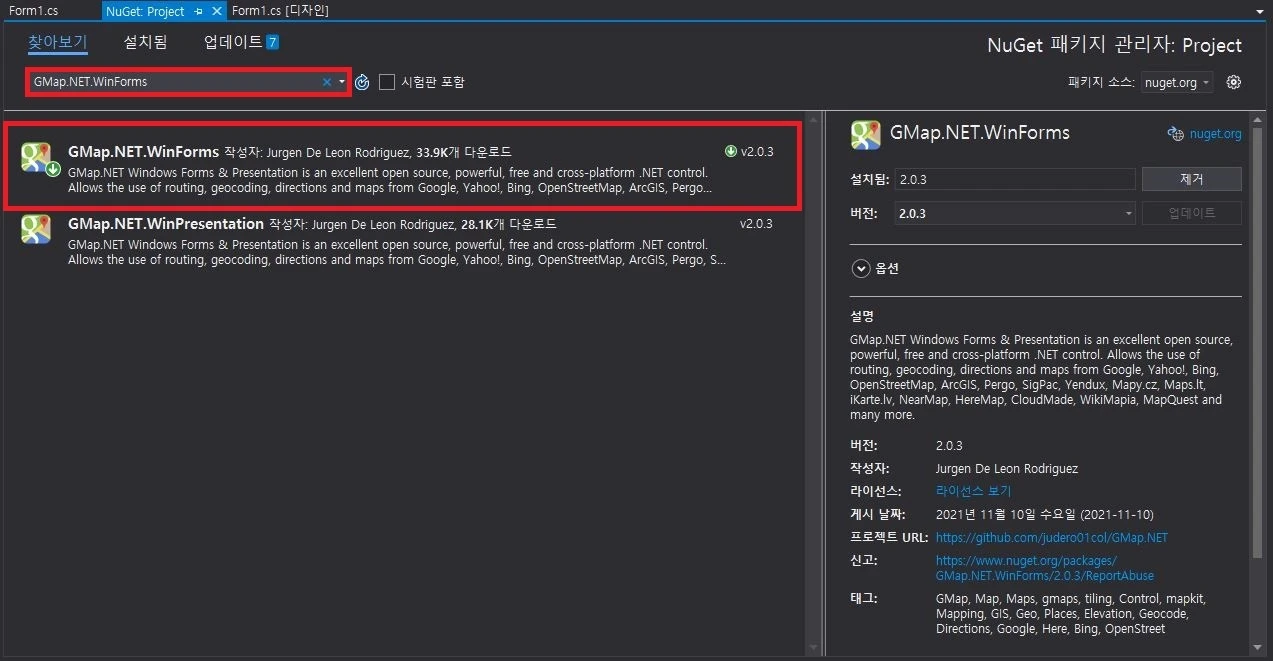Click the GMap.NET.WinPresentation package icon
Image resolution: width=1273 pixels, height=661 pixels.
click(37, 229)
